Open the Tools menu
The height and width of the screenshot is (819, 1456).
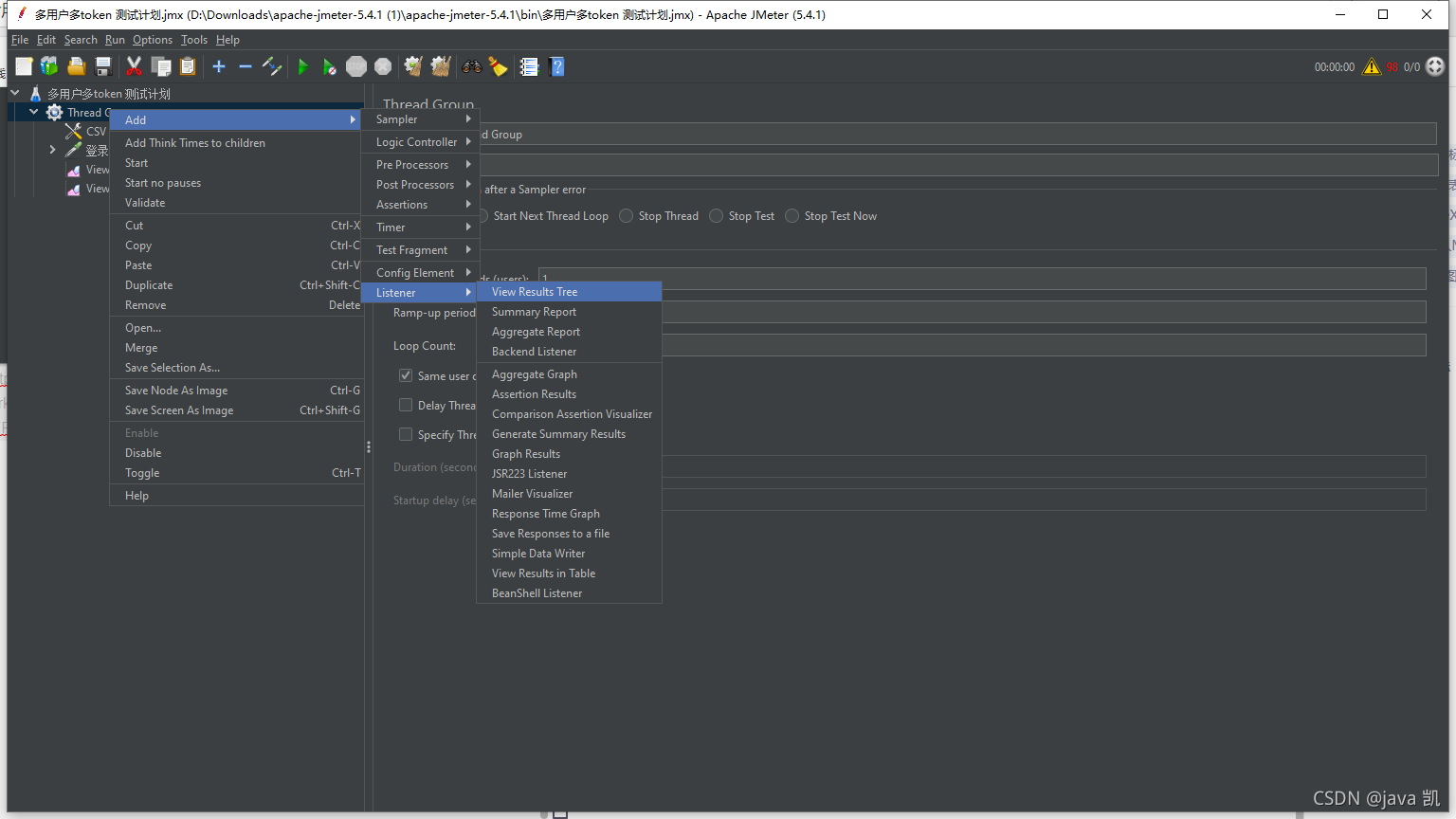[194, 40]
